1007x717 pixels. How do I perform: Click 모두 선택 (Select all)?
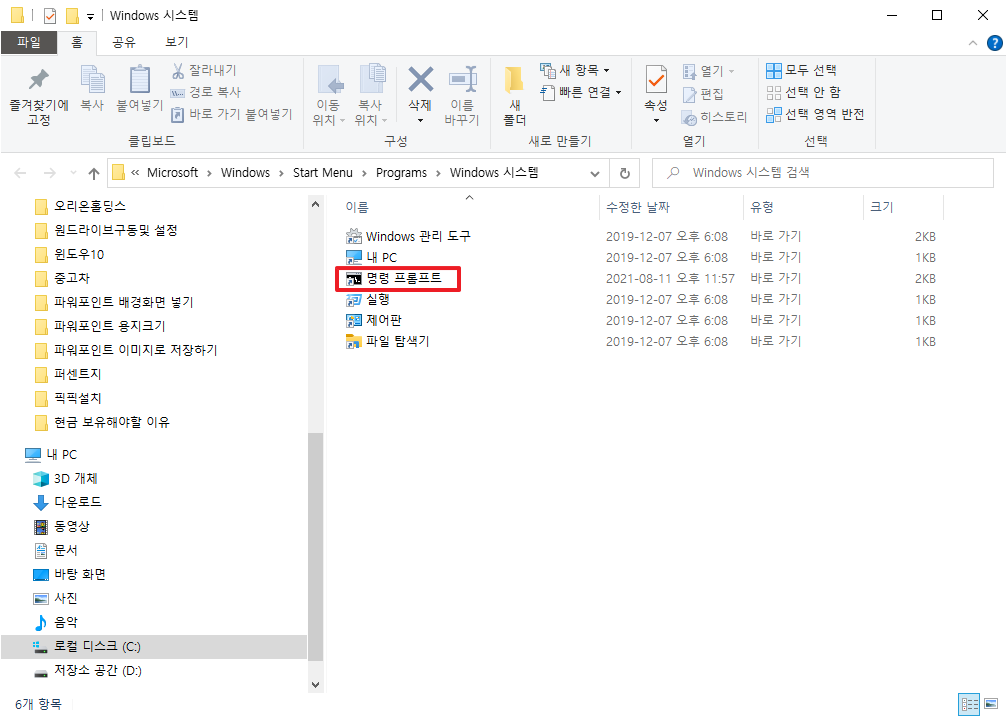point(801,70)
